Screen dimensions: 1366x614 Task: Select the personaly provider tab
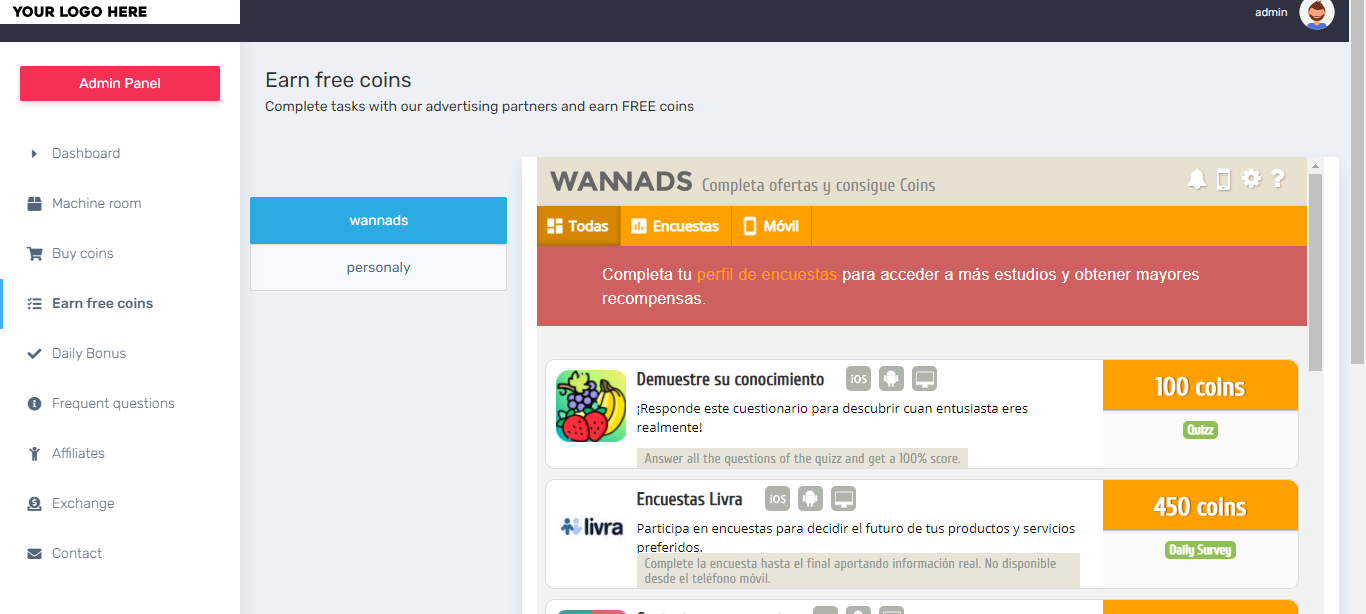click(378, 267)
